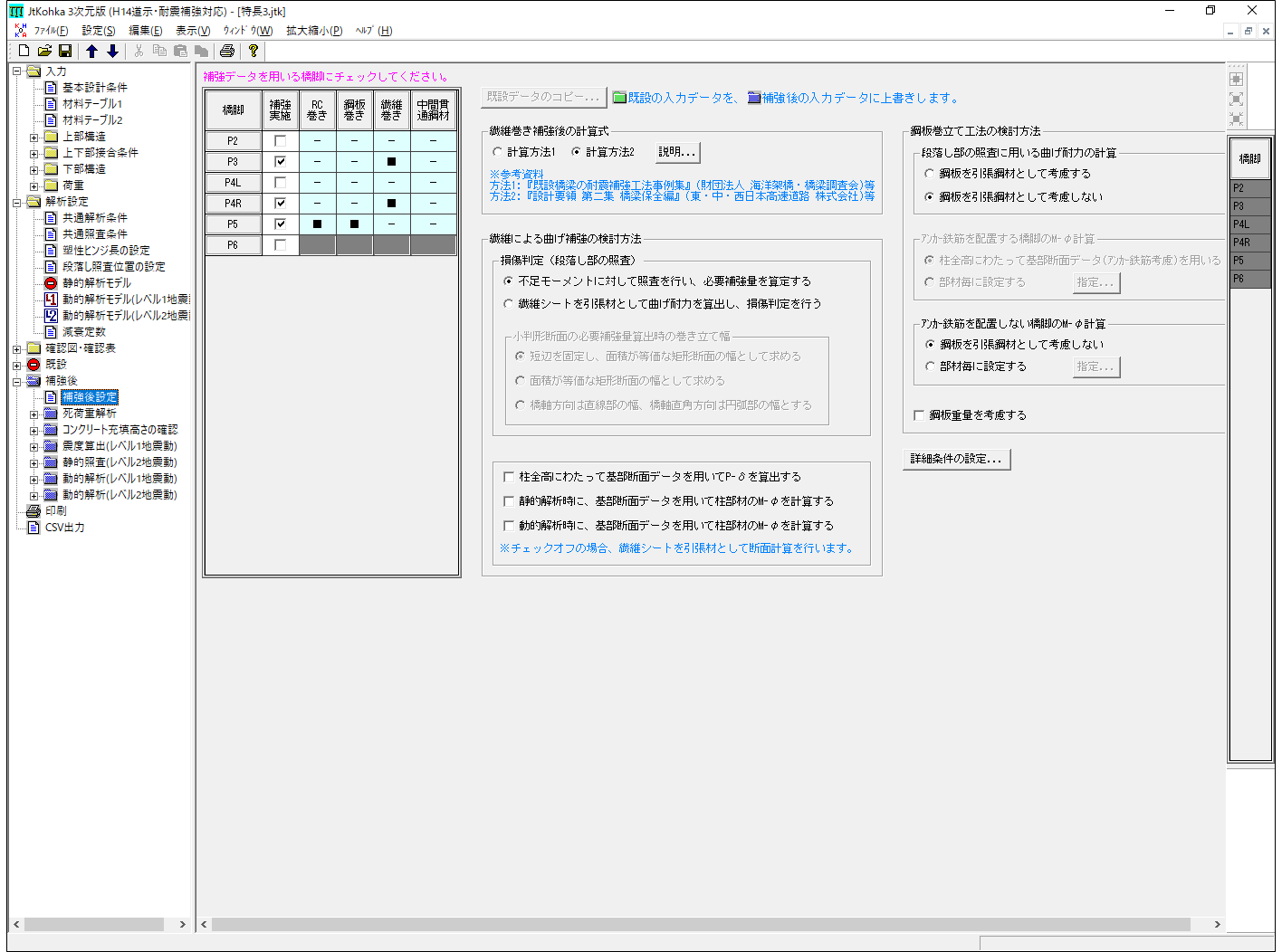Open the 設定(S) menu
Viewport: 1282px width, 952px height.
pyautogui.click(x=98, y=31)
